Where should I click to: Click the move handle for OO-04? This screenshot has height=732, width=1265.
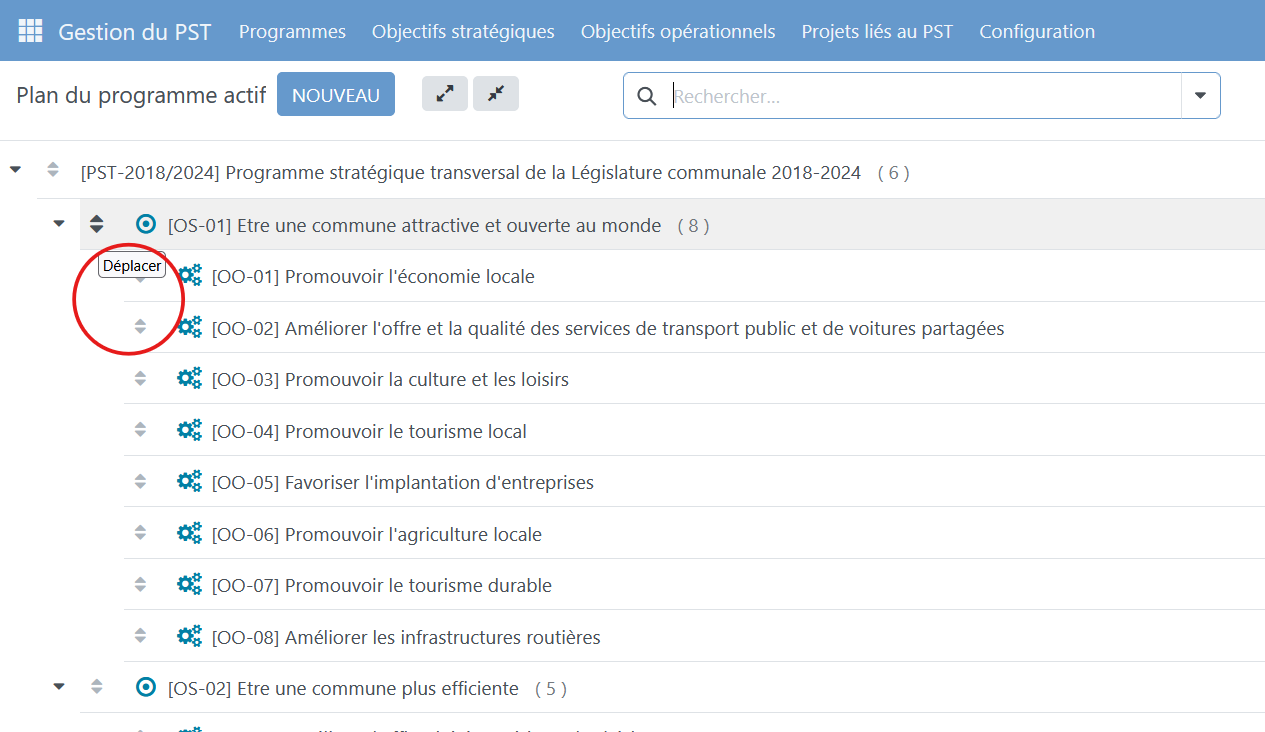click(x=140, y=430)
